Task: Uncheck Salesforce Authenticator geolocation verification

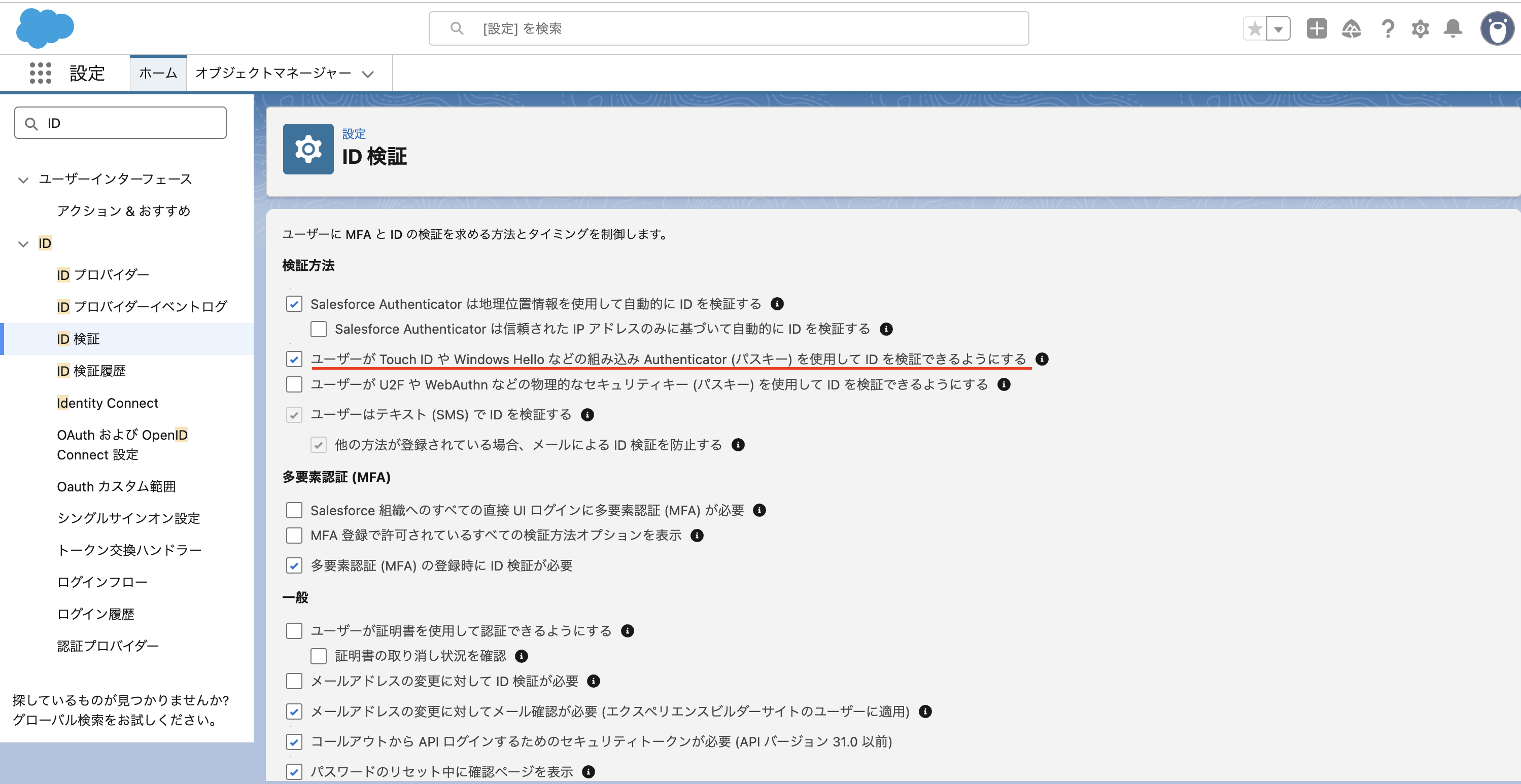Action: 294,303
